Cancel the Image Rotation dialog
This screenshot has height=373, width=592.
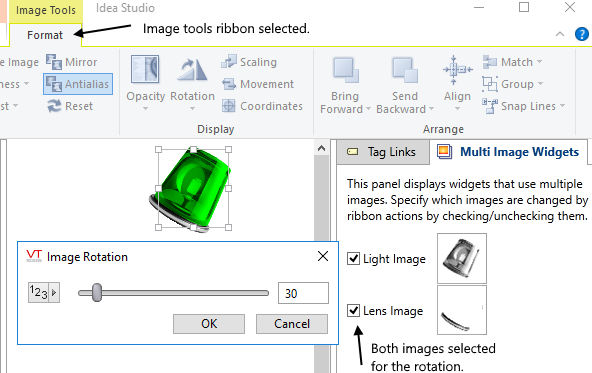pos(292,324)
